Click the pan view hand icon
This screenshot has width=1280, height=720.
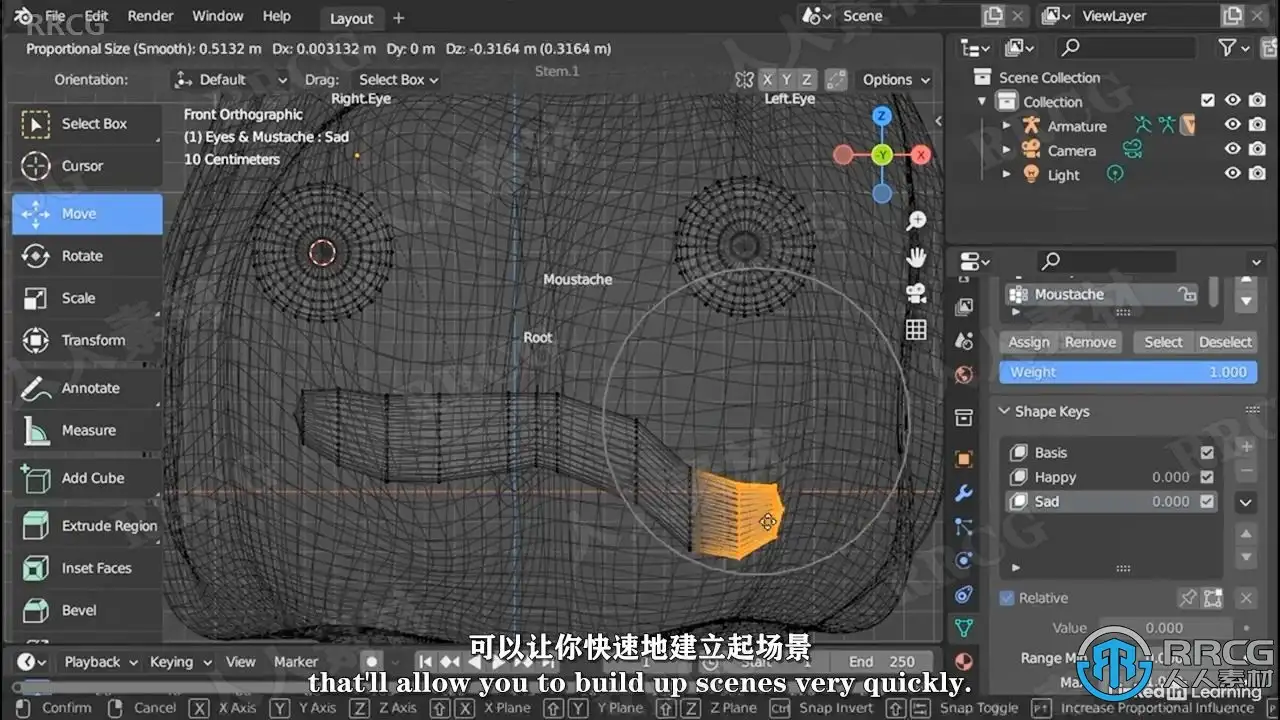[x=916, y=257]
